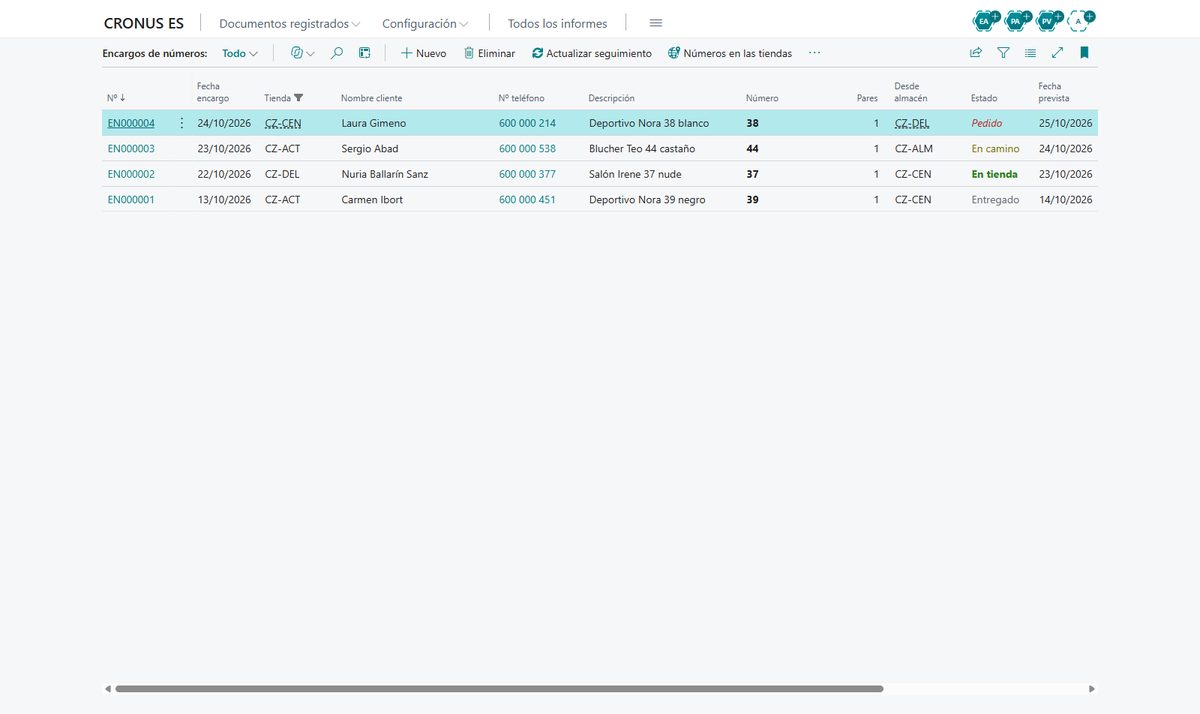This screenshot has width=1200, height=714.
Task: Open the Todo view selector dropdown
Action: click(240, 53)
